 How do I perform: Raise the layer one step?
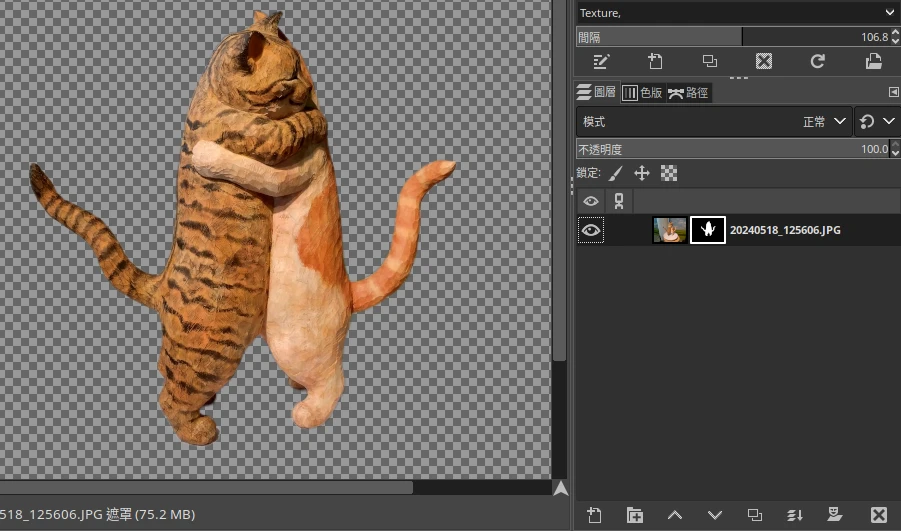click(x=675, y=515)
